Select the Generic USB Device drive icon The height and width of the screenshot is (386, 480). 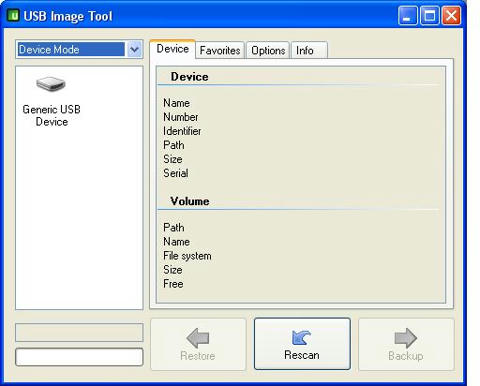pos(51,84)
